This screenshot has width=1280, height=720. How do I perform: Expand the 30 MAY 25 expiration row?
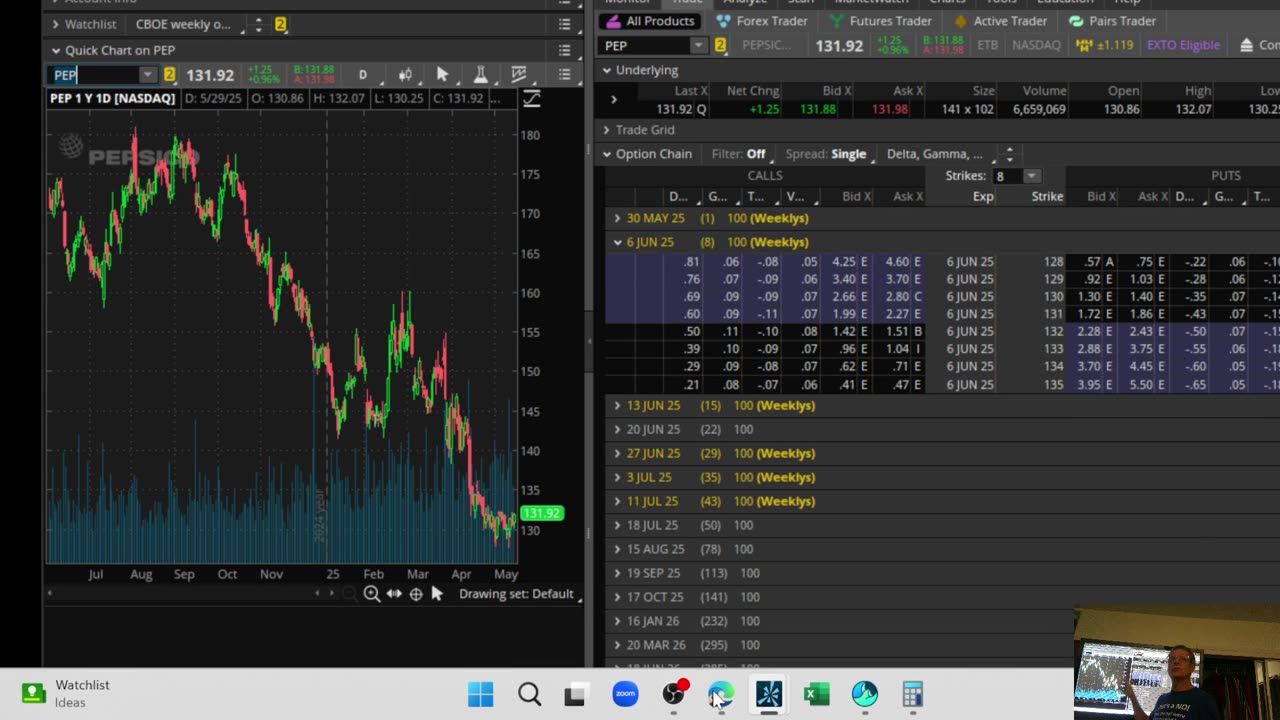coord(617,218)
